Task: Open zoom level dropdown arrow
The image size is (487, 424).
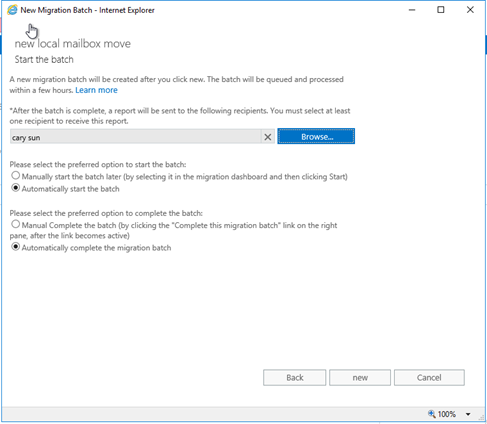Action: tap(468, 414)
